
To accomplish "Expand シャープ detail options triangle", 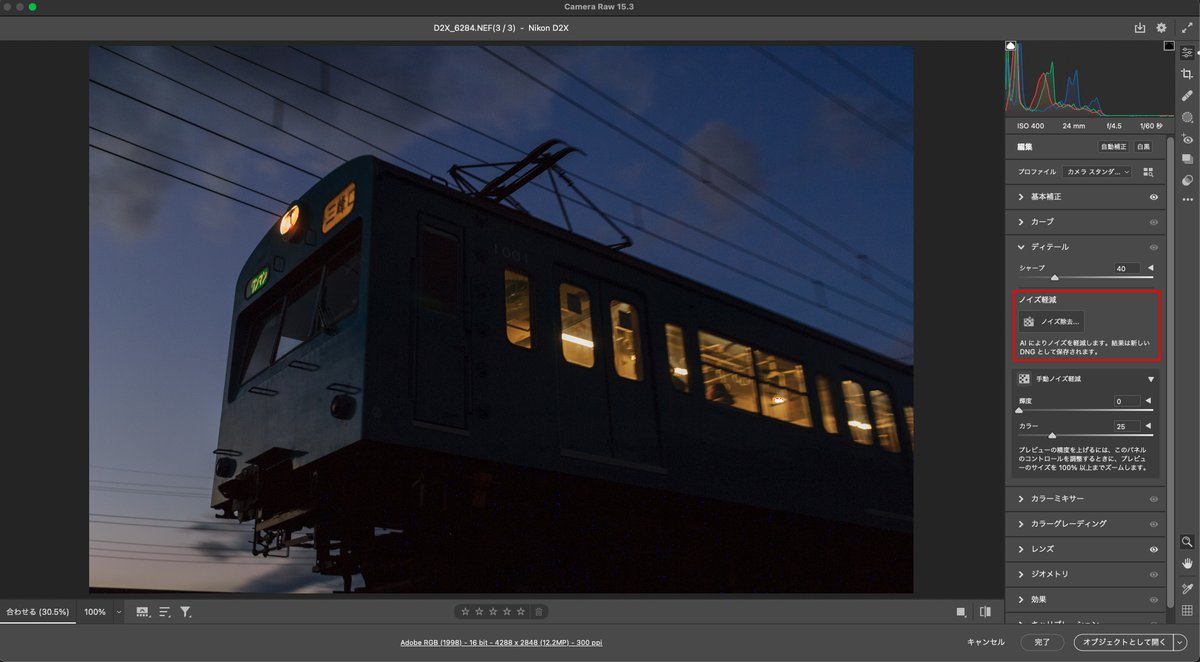I will coord(1150,268).
